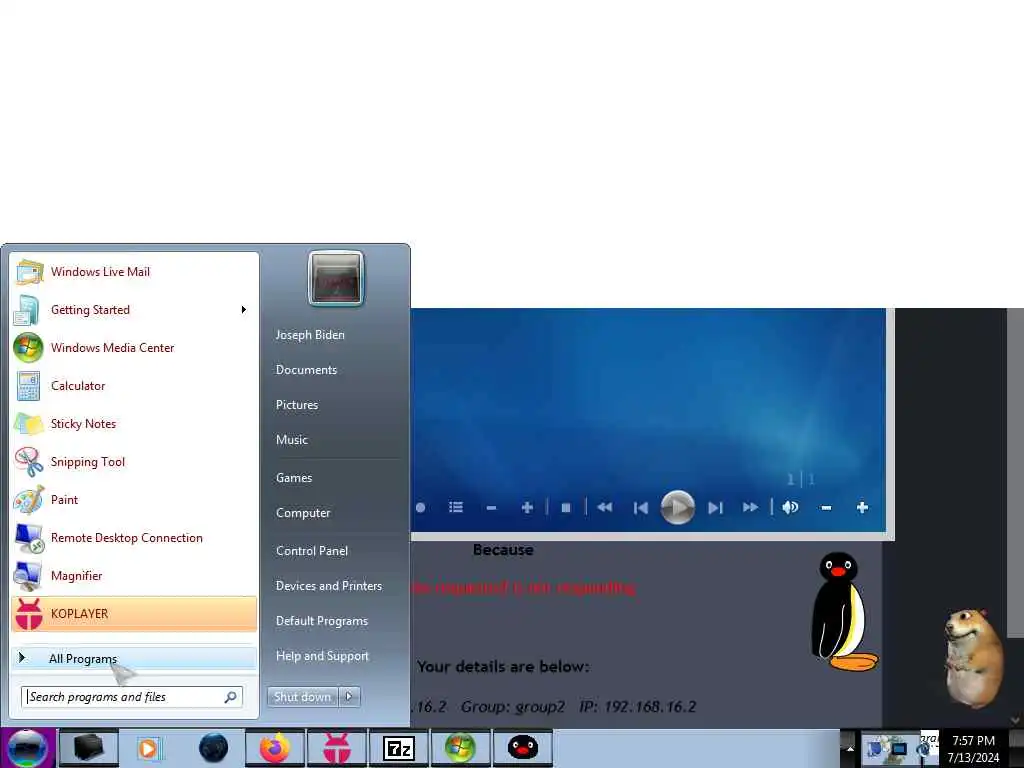Click the plus button left of stop control
Screen dimensions: 1024x768
(527, 507)
